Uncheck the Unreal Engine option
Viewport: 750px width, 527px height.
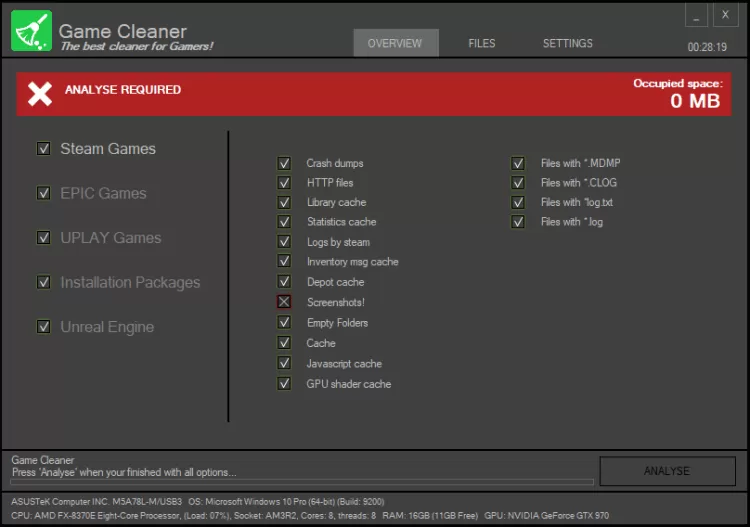[x=44, y=327]
